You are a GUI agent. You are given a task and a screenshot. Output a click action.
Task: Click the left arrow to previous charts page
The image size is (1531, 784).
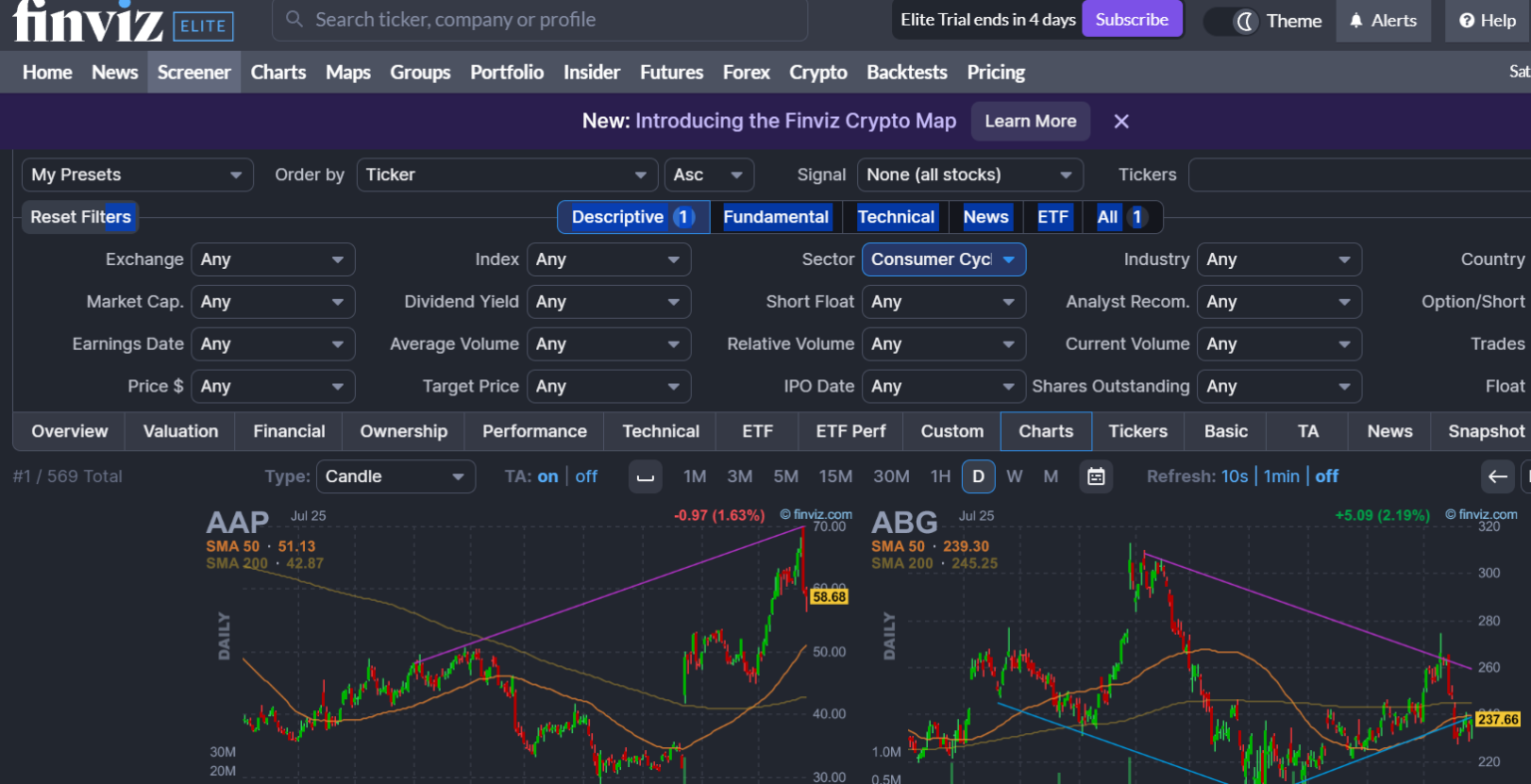[x=1497, y=477]
